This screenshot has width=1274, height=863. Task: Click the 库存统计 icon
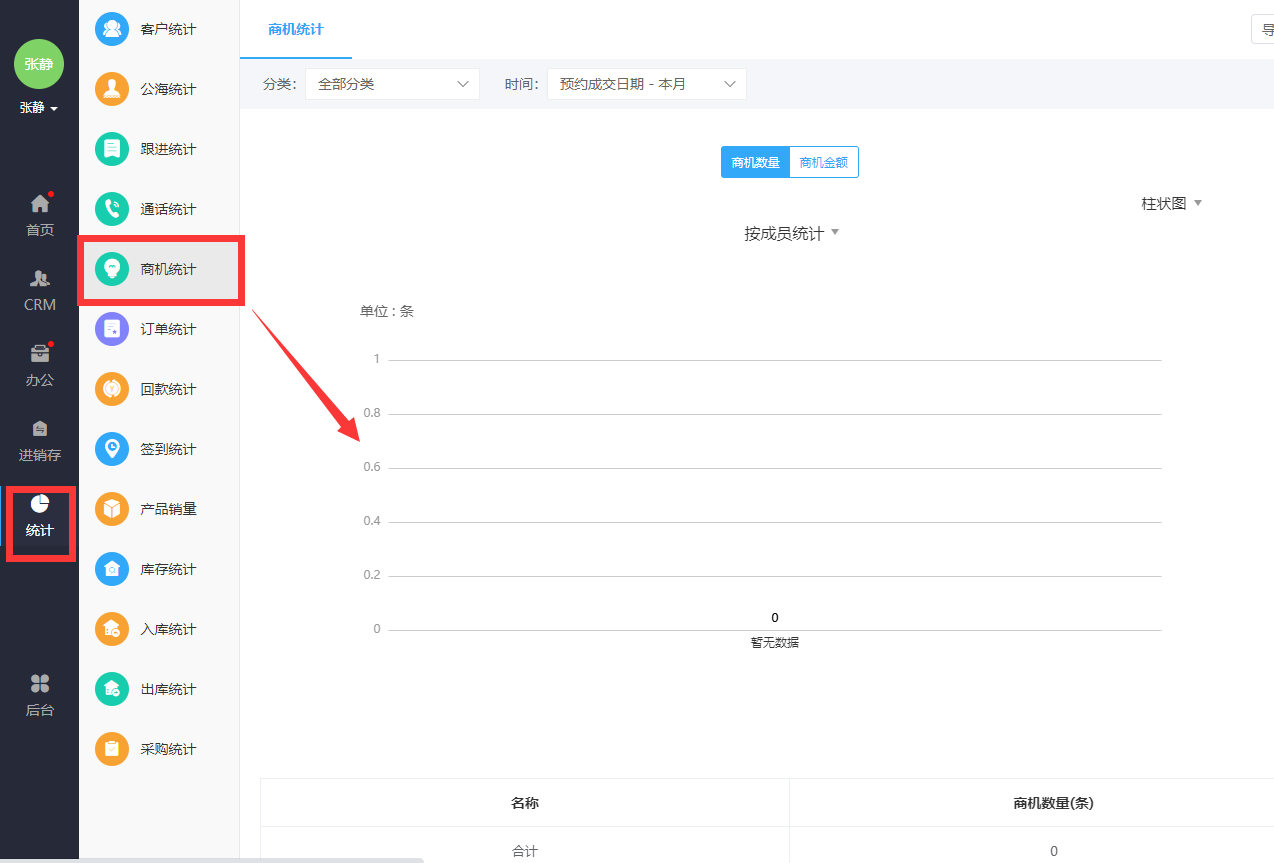tap(112, 569)
